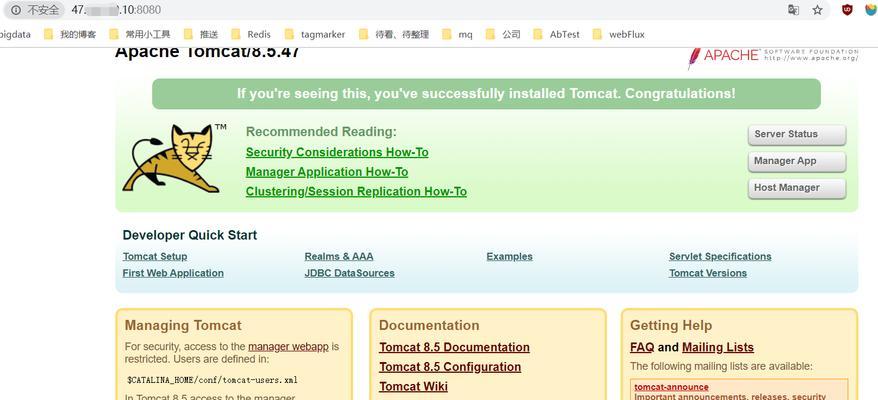The height and width of the screenshot is (400, 878).
Task: Click the Tomcat cat logo image
Action: pyautogui.click(x=174, y=159)
